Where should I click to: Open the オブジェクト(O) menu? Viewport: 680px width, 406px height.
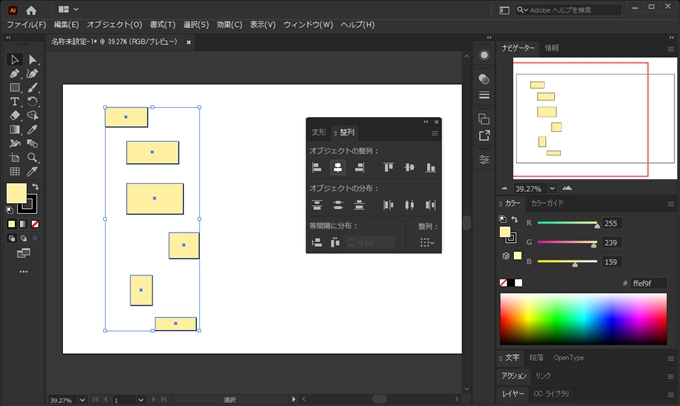click(114, 25)
